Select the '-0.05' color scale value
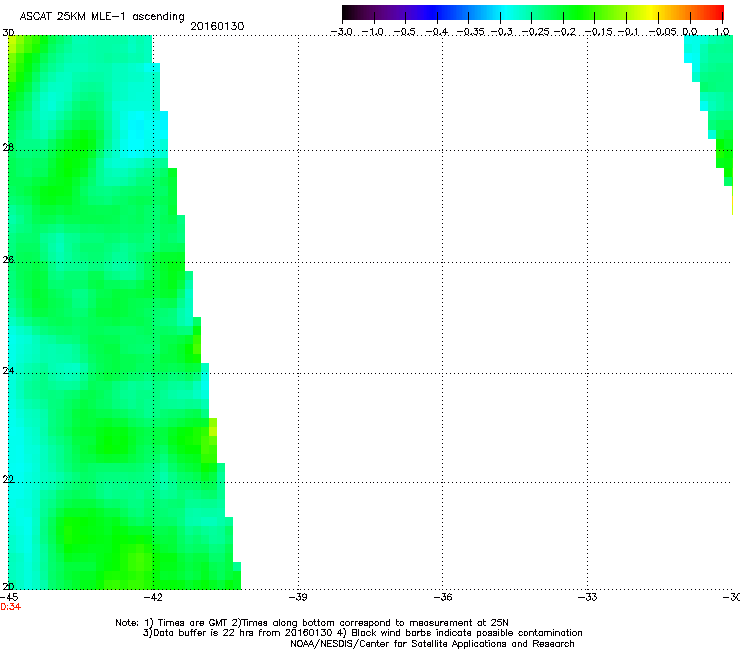Viewport: 740px width, 650px height. (x=663, y=32)
